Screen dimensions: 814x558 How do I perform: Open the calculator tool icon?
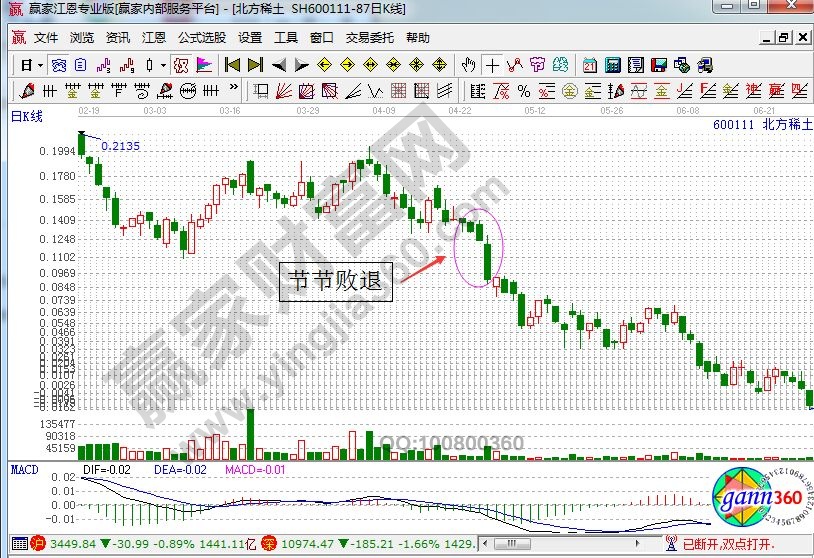613,65
